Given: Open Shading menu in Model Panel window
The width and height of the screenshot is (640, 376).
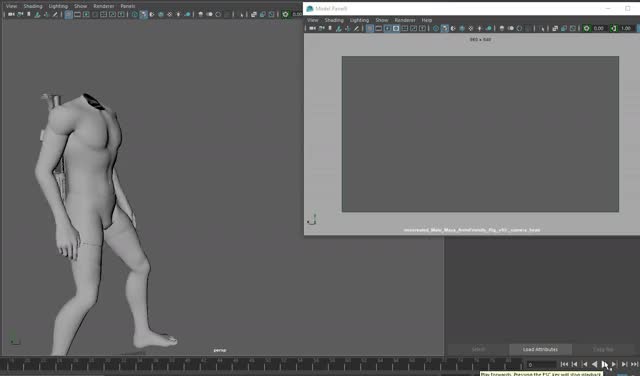Looking at the screenshot, I should click(x=334, y=20).
